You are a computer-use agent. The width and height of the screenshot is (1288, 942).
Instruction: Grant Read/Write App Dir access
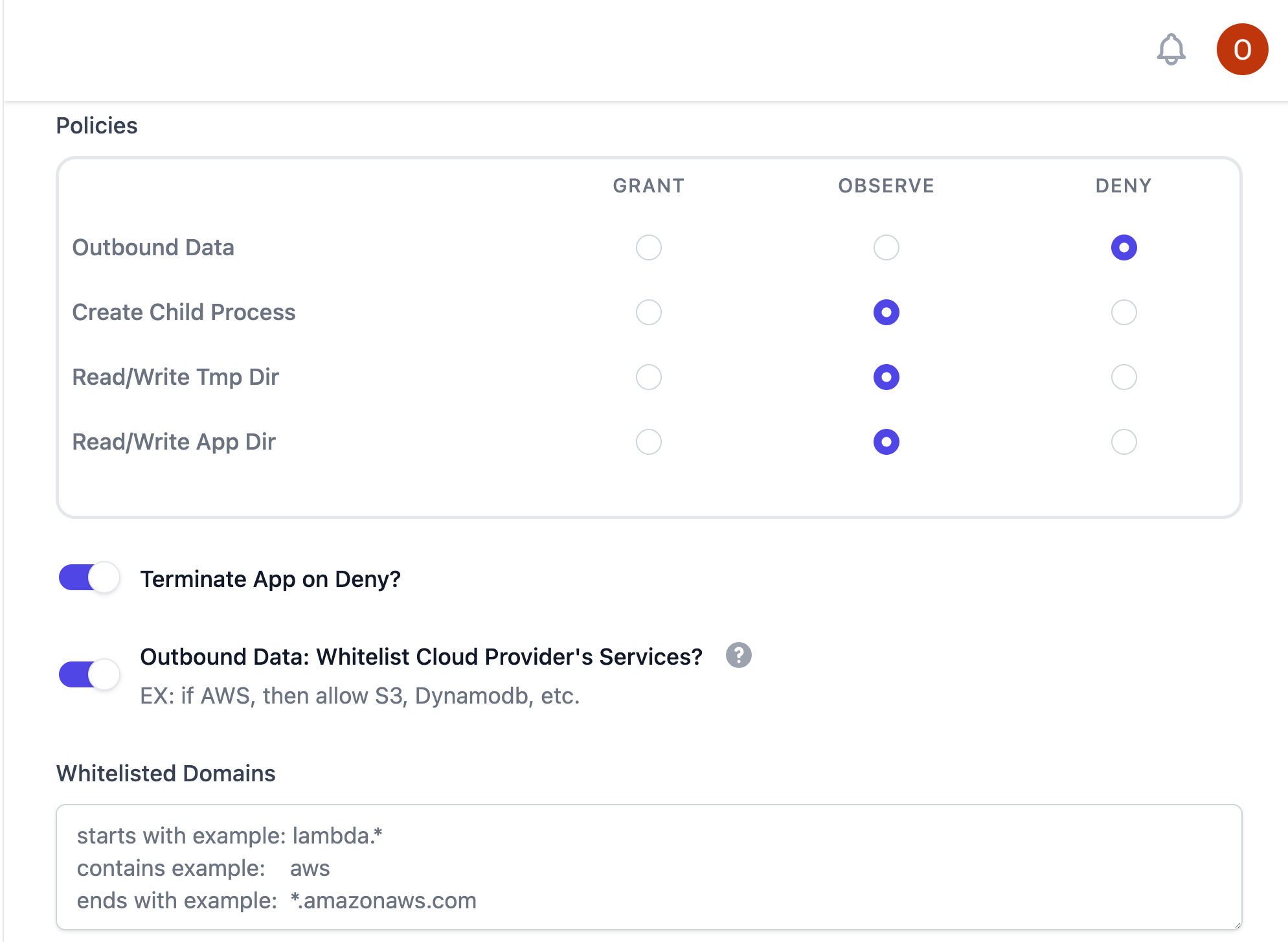pos(648,442)
